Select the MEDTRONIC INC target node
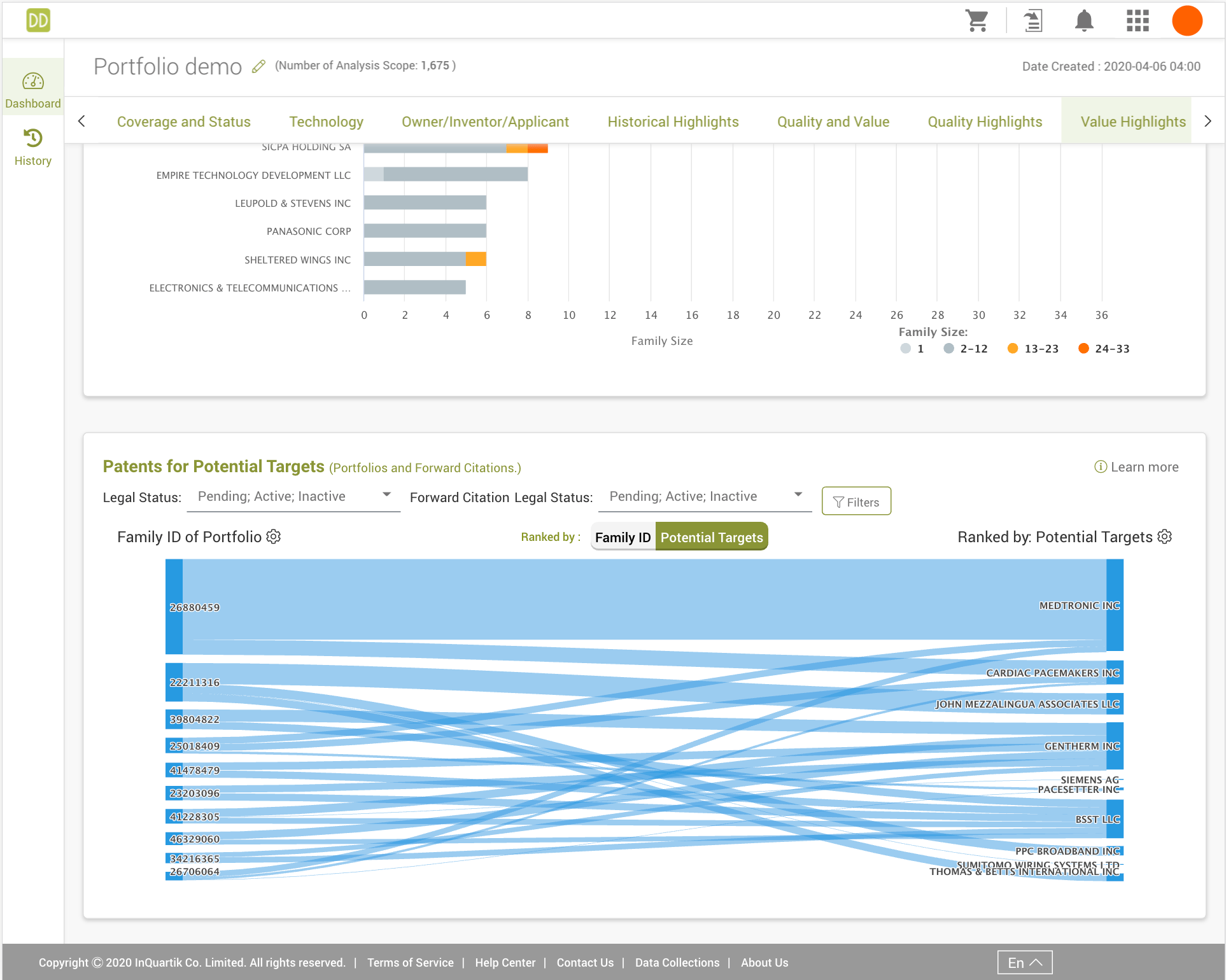The image size is (1226, 980). [1115, 605]
